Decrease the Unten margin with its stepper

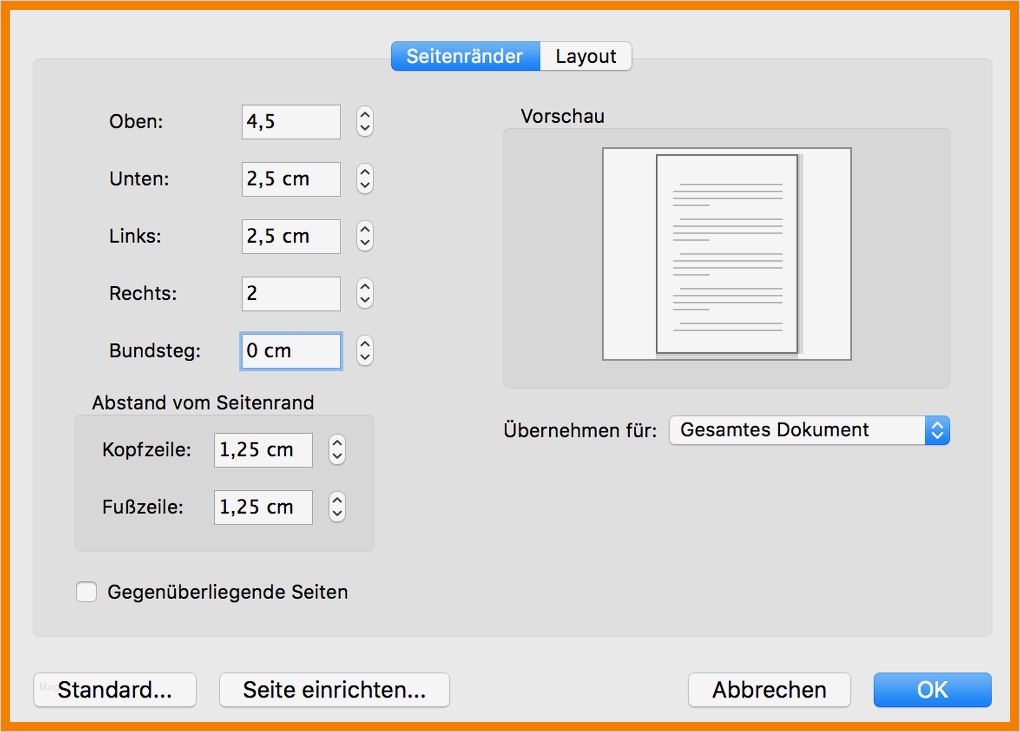pos(363,184)
